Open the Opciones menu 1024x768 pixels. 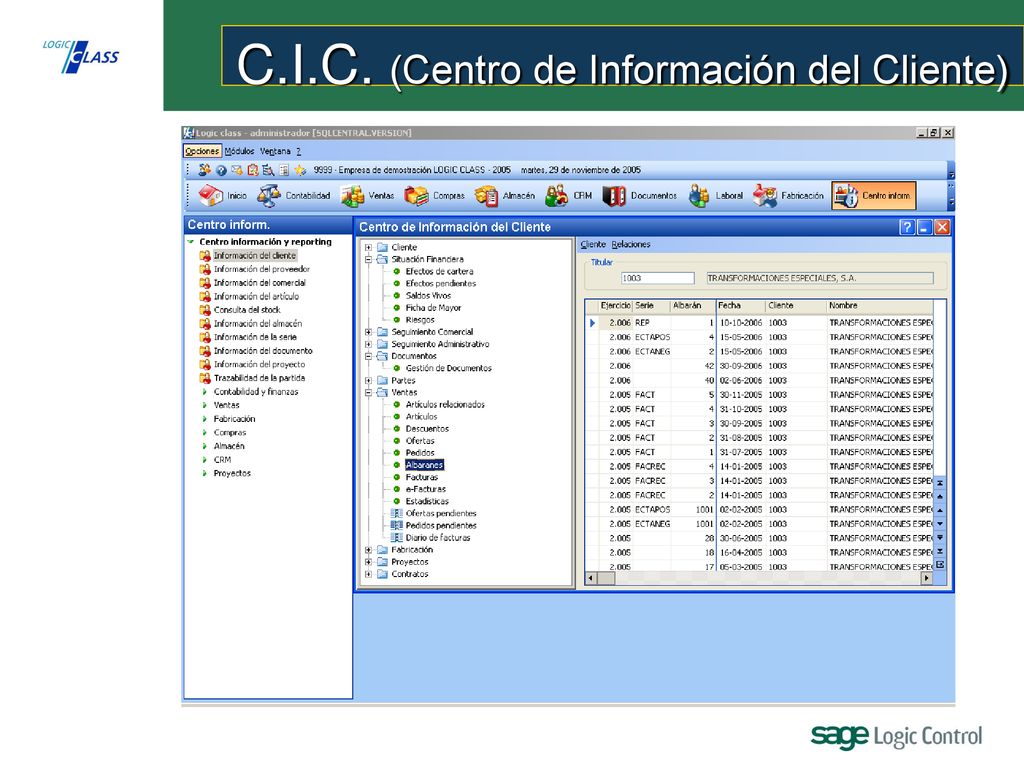click(202, 151)
